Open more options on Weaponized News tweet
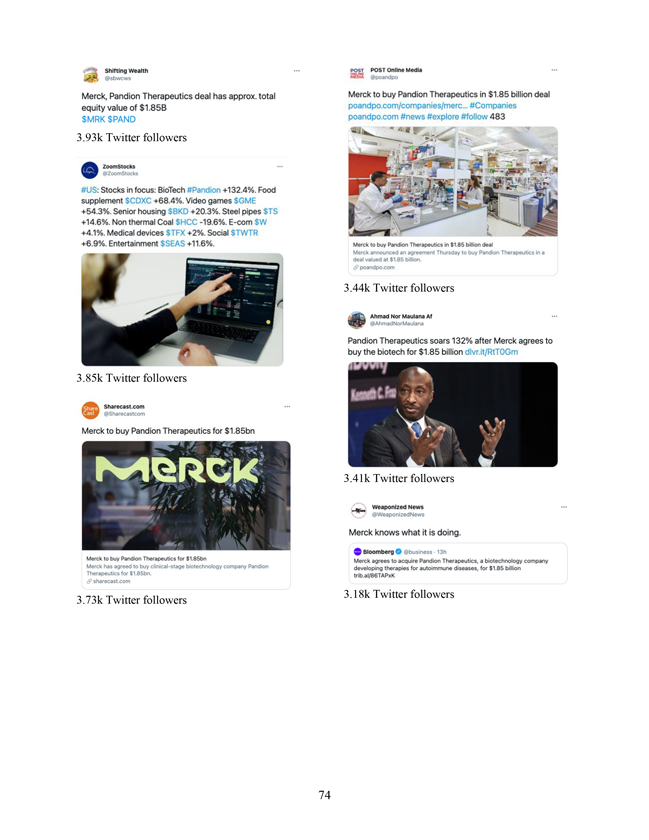 [x=564, y=507]
